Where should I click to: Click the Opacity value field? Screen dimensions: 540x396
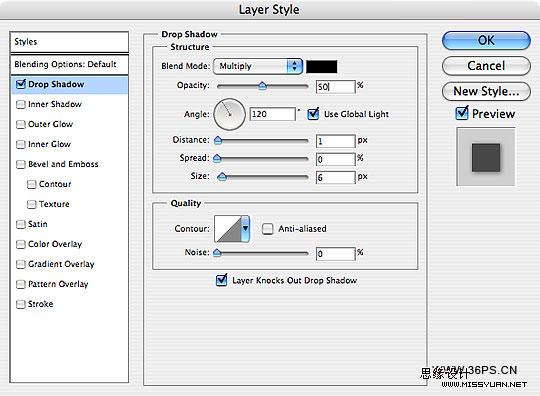[335, 87]
